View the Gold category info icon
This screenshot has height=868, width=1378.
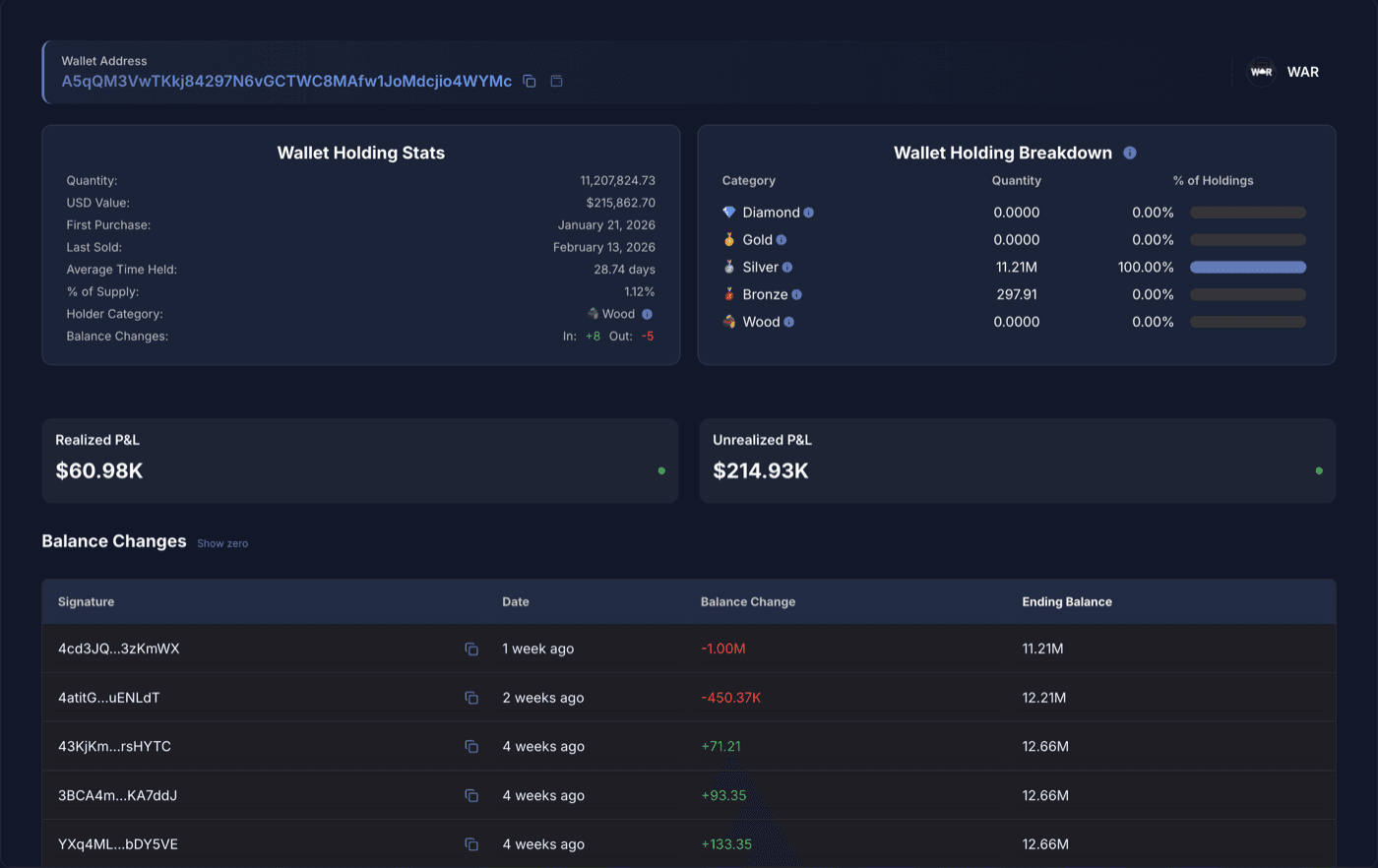pos(782,239)
